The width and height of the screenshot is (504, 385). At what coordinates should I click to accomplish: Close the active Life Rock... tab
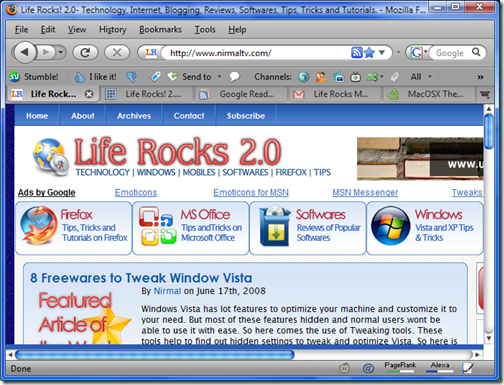(89, 94)
